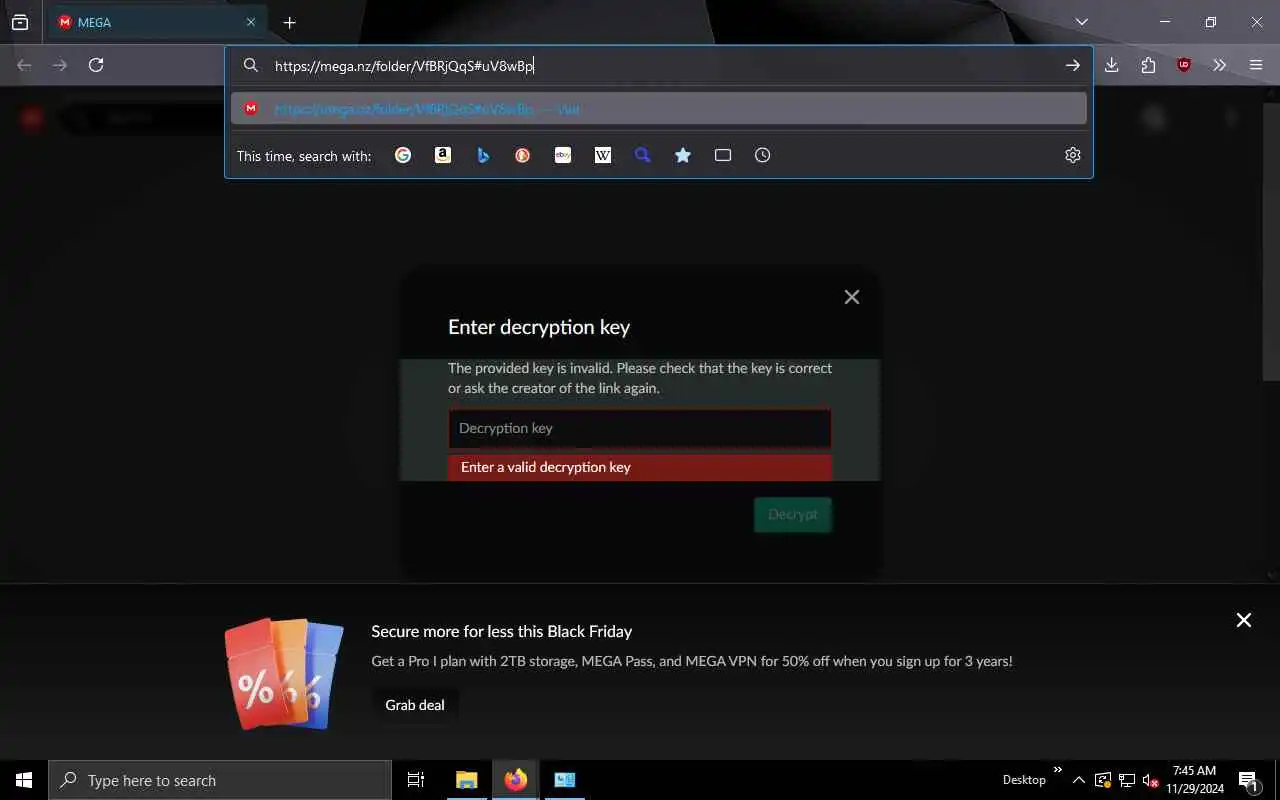Open the clock showing 7:45 AM
The image size is (1280, 800).
tap(1194, 780)
